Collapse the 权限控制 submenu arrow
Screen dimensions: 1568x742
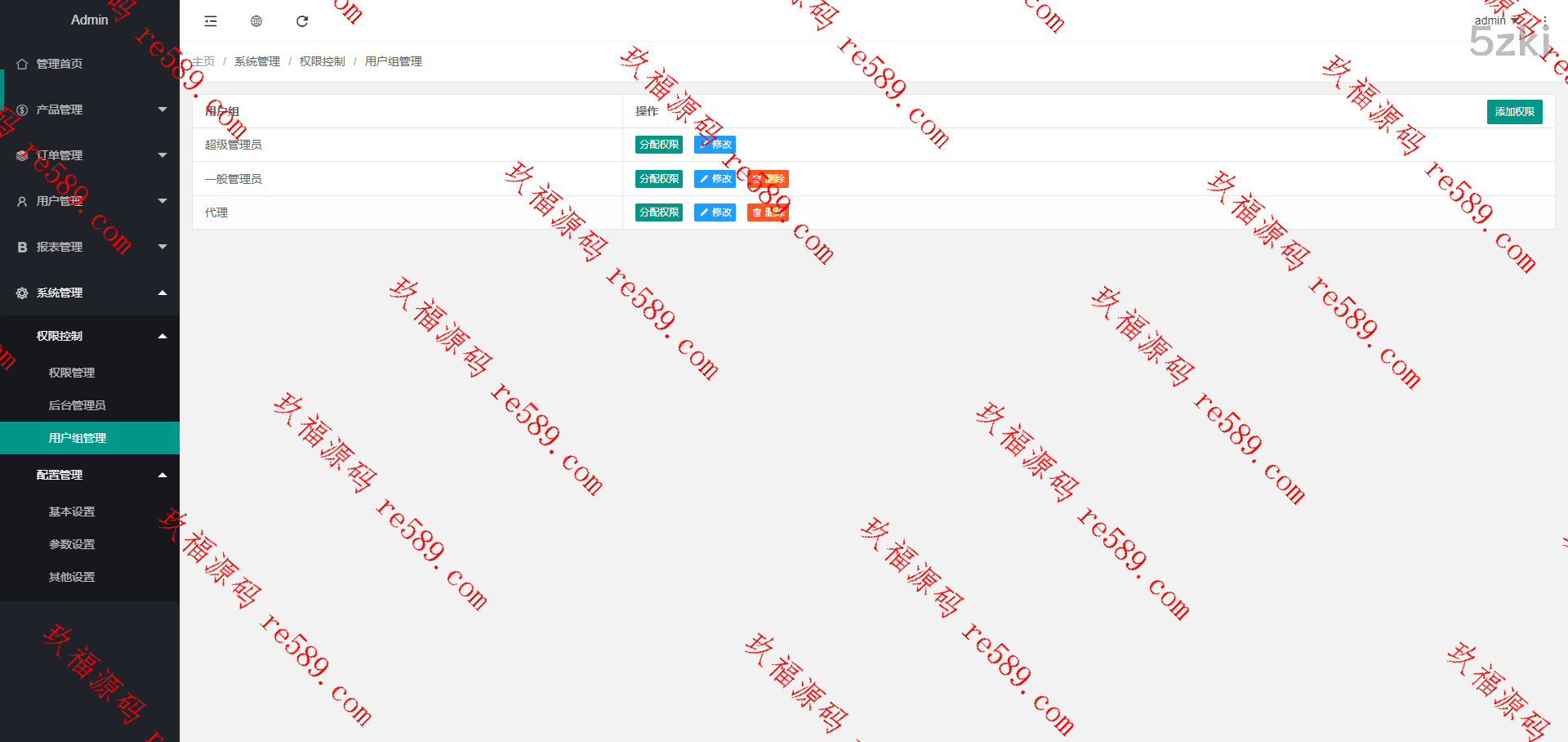tap(163, 336)
